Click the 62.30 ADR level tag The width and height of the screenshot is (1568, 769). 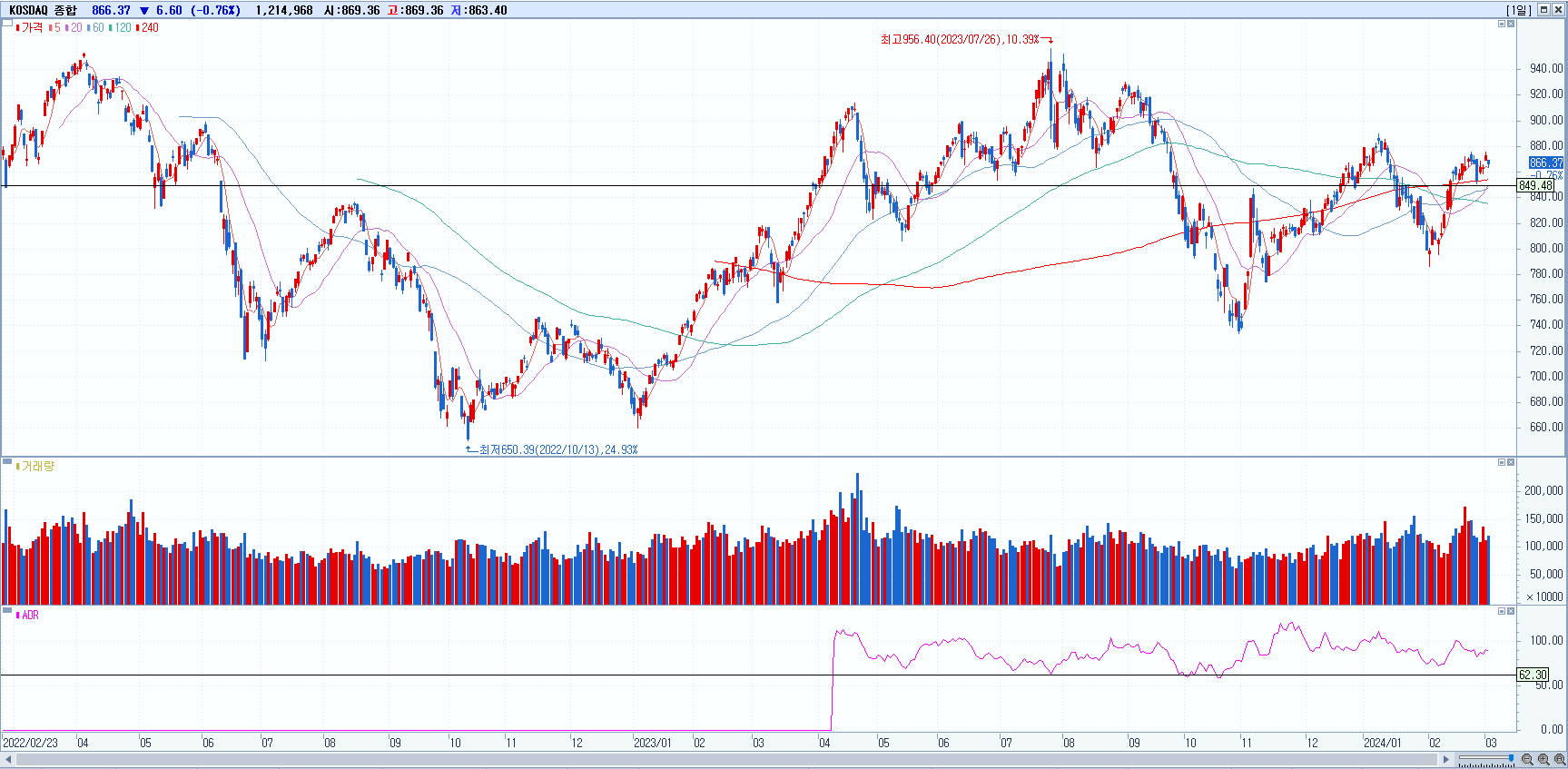(1533, 675)
